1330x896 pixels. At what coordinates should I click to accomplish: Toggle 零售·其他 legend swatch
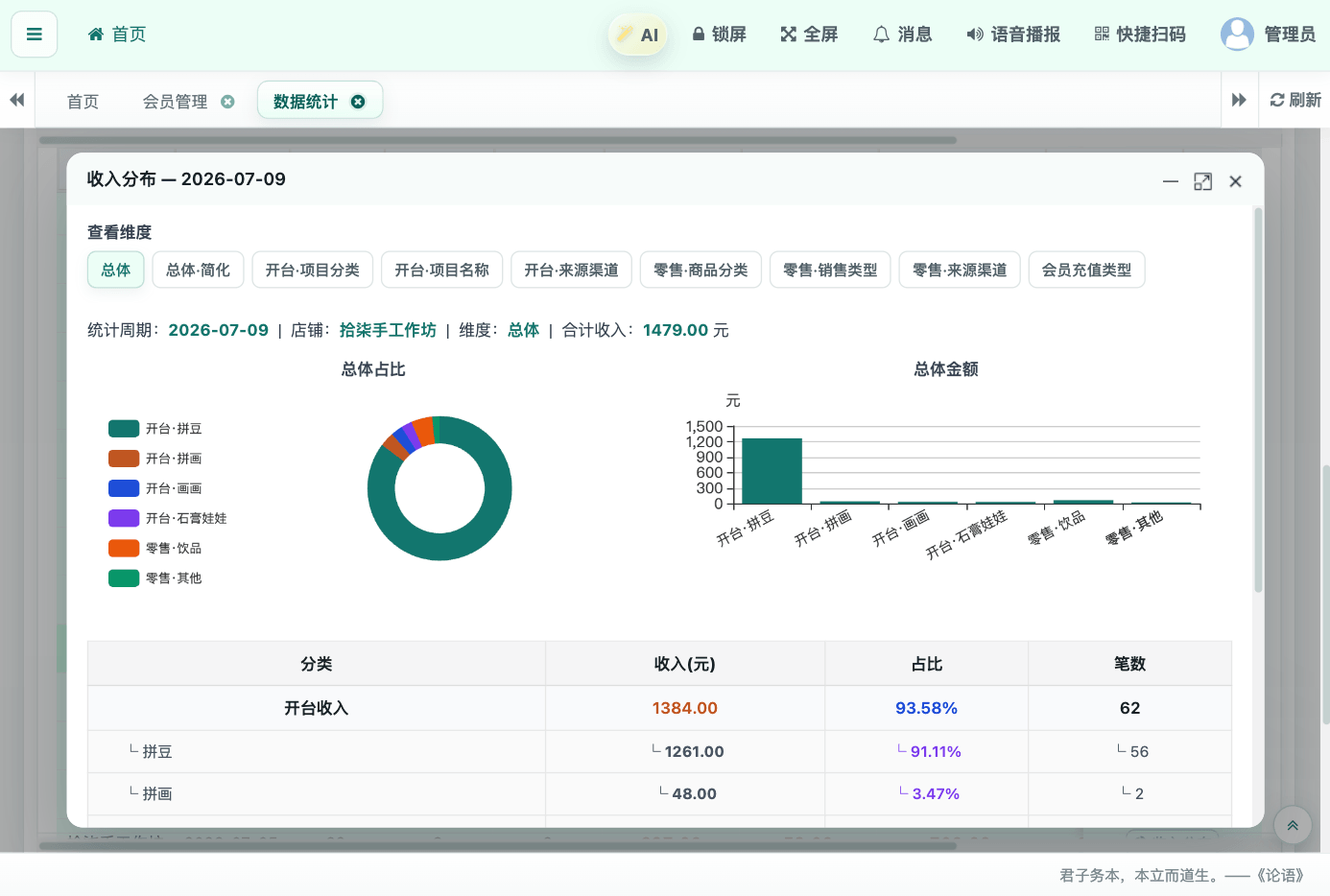coord(124,578)
